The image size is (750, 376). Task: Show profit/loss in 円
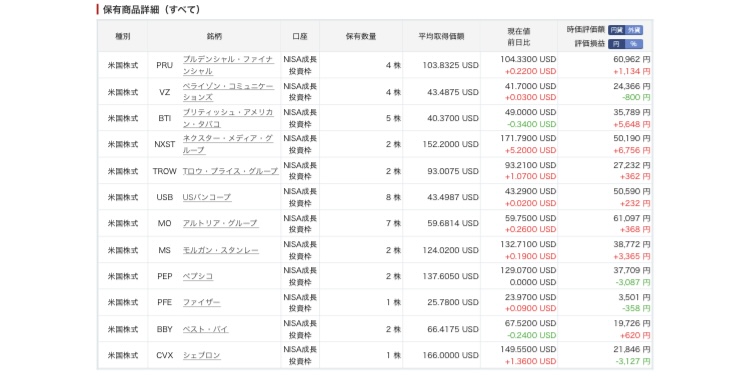[x=617, y=44]
